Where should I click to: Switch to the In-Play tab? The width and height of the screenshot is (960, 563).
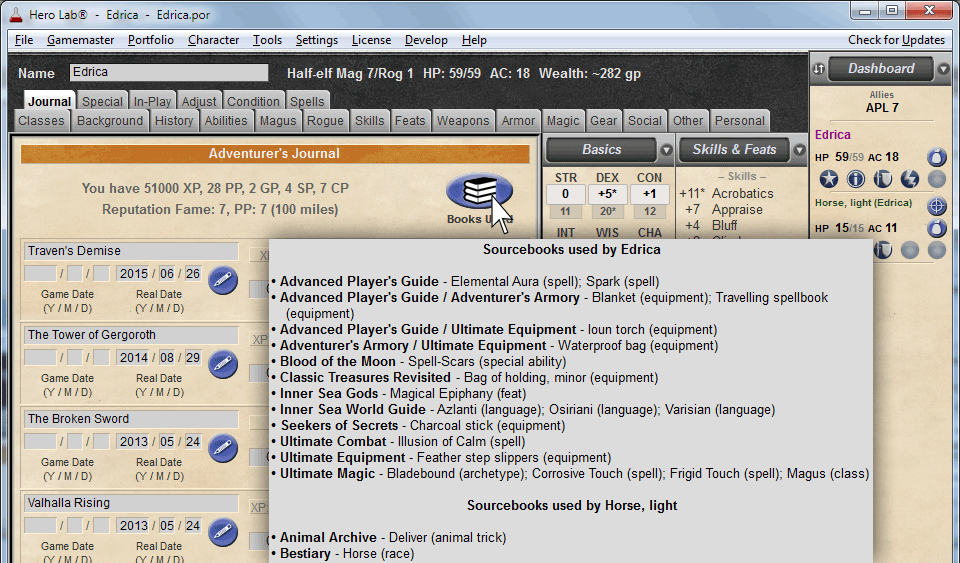[x=152, y=102]
